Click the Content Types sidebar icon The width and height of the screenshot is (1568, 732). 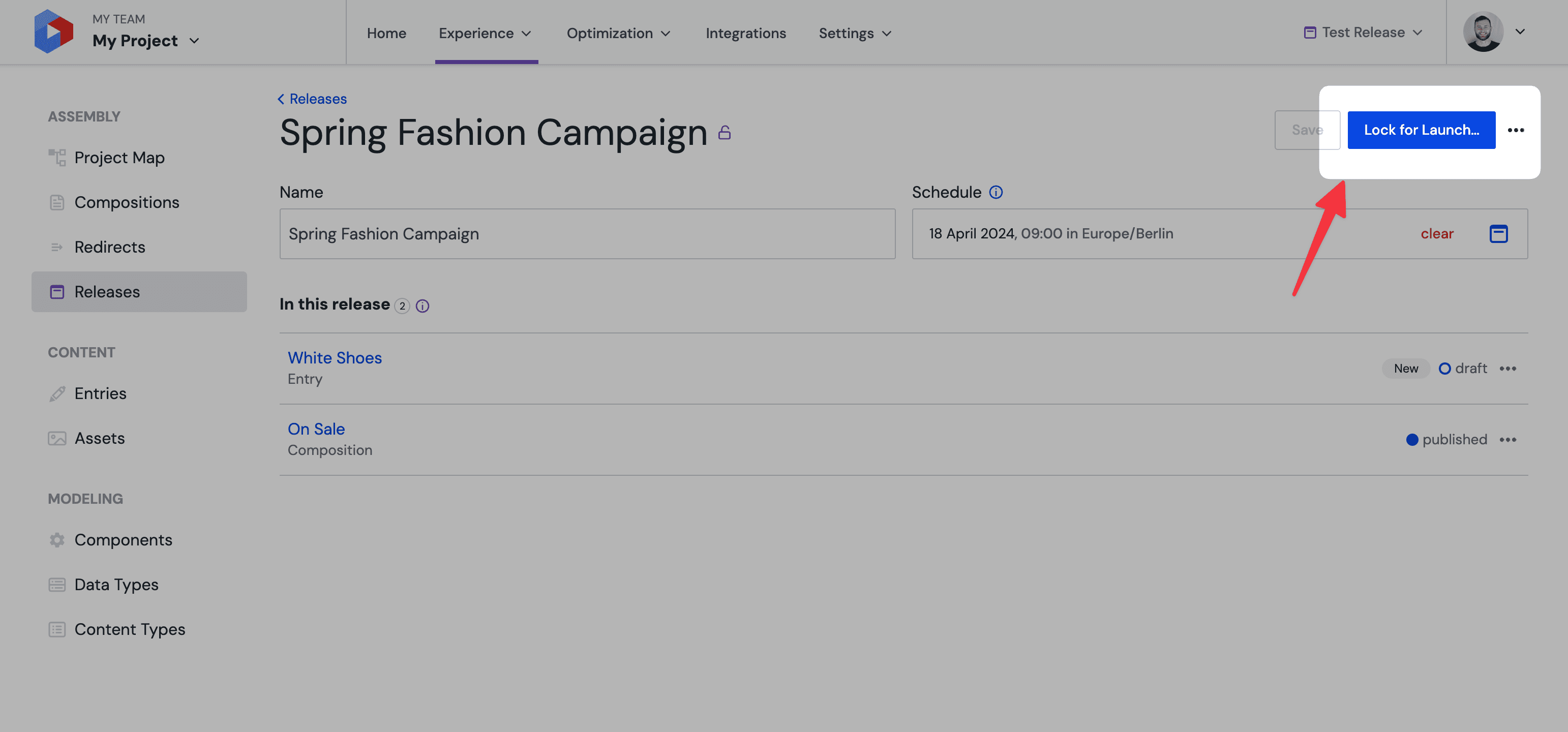(x=57, y=629)
